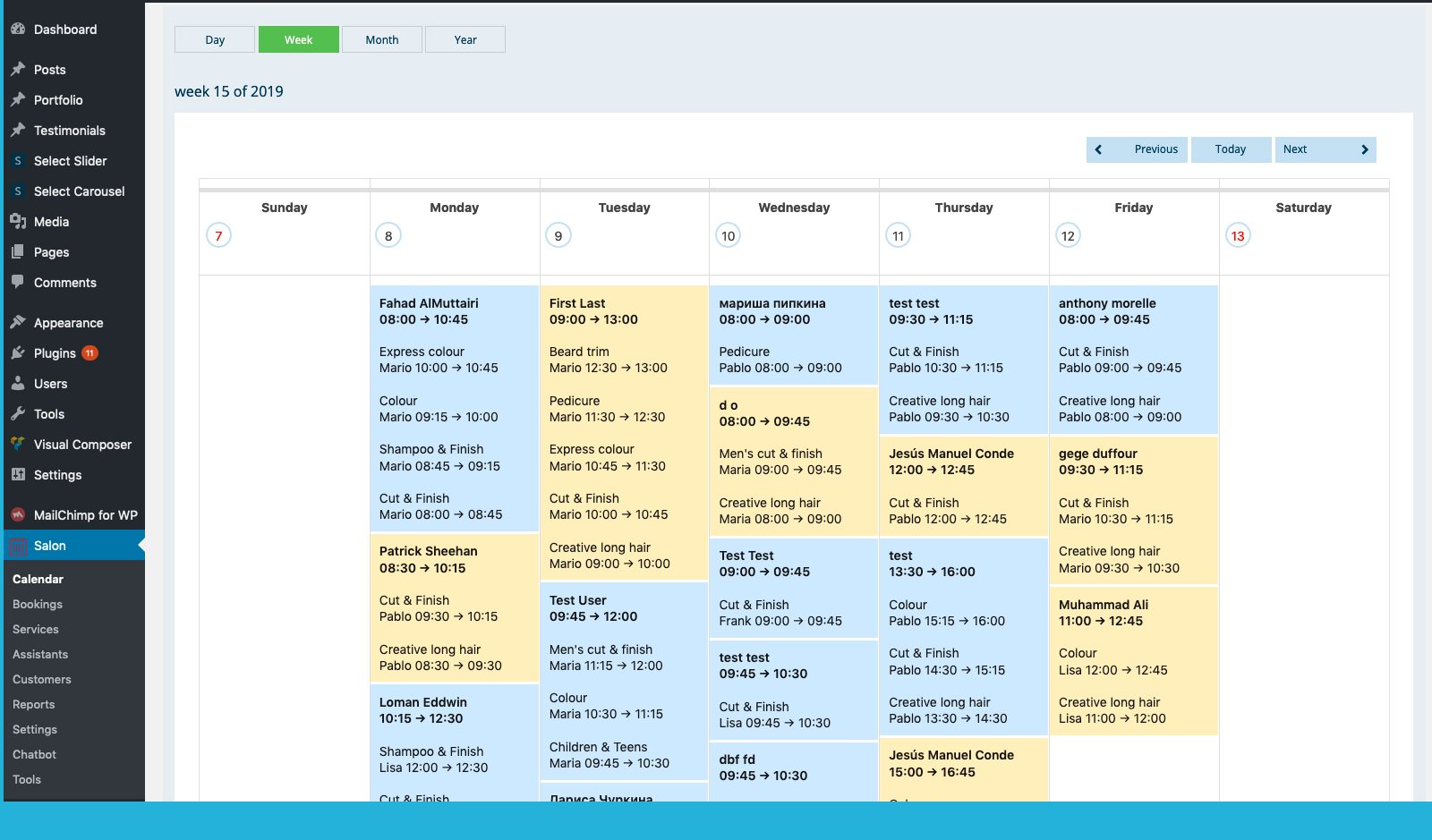Viewport: 1432px width, 840px height.
Task: Click the Visual Composer icon
Action: click(18, 445)
